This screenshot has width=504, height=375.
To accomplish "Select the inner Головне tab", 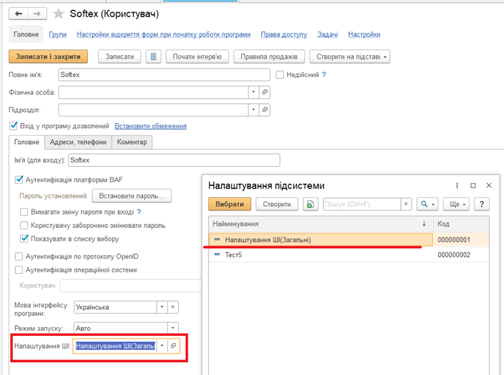I will [x=27, y=142].
